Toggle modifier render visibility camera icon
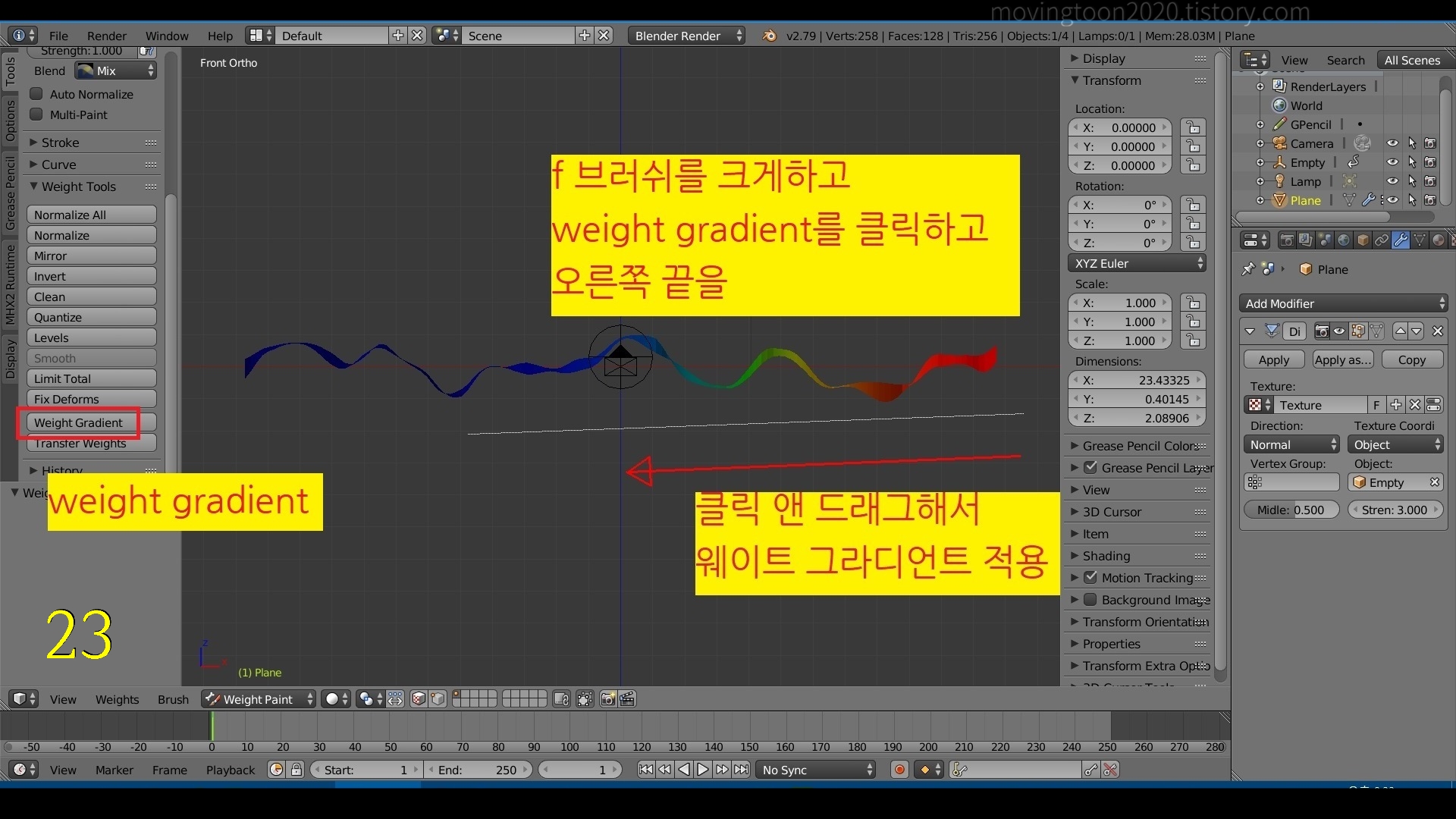This screenshot has width=1456, height=819. [1322, 331]
